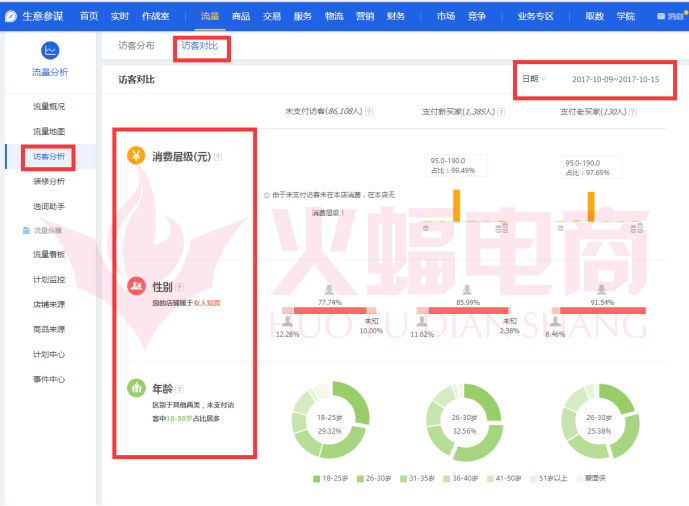Image resolution: width=689 pixels, height=506 pixels.
Task: Expand the 流量纵横 sidebar section
Action: click(x=48, y=230)
